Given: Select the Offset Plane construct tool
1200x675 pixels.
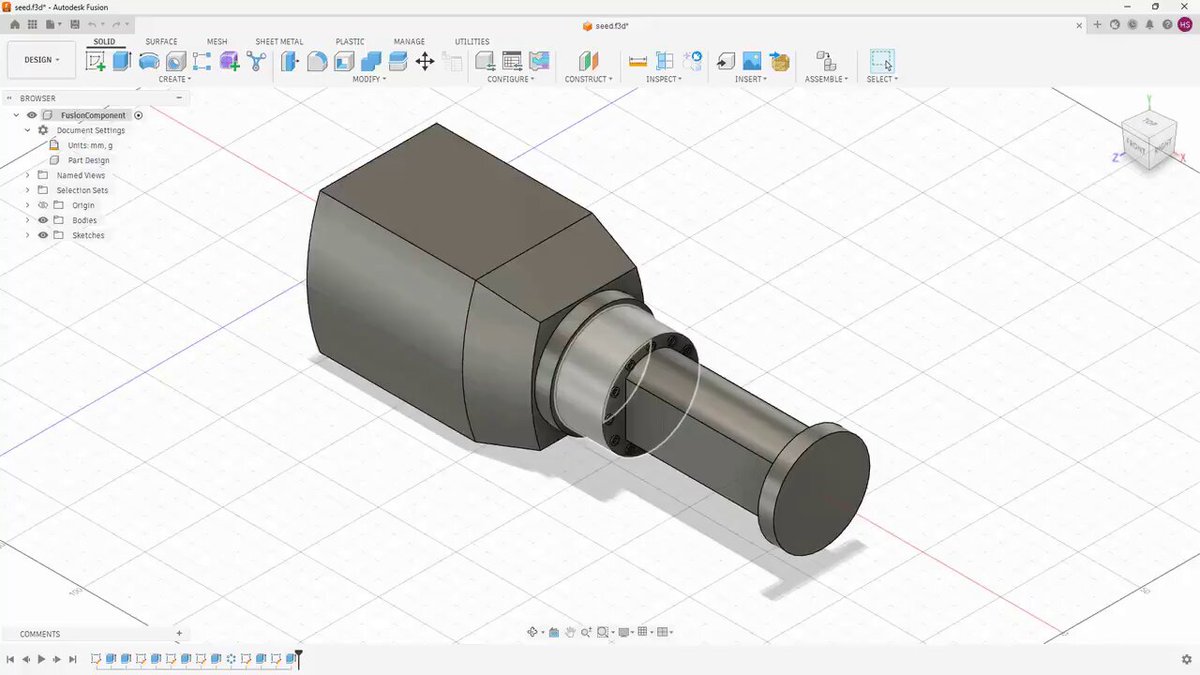Looking at the screenshot, I should 588,61.
